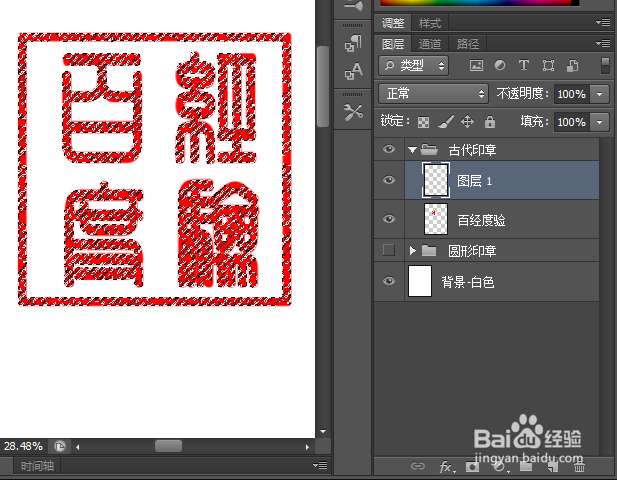The height and width of the screenshot is (480, 617).
Task: Open the Character Styles panel icon
Action: tap(353, 71)
